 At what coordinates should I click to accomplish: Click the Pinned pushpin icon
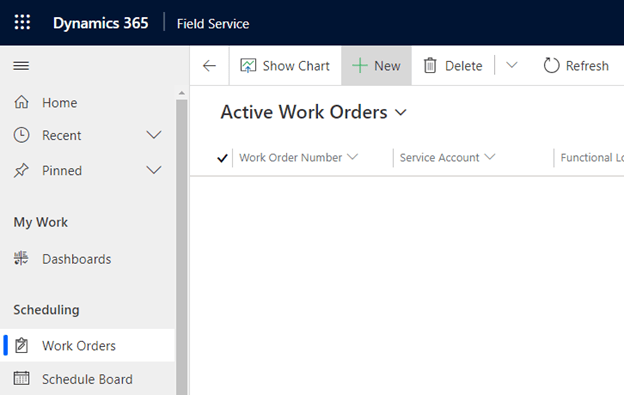coord(21,170)
